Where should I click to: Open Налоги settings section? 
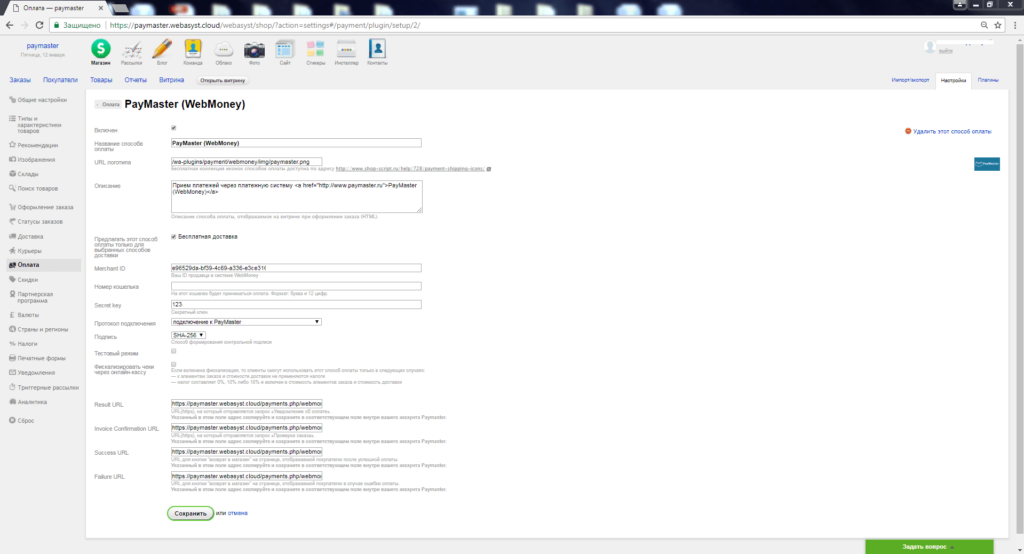pyautogui.click(x=27, y=344)
